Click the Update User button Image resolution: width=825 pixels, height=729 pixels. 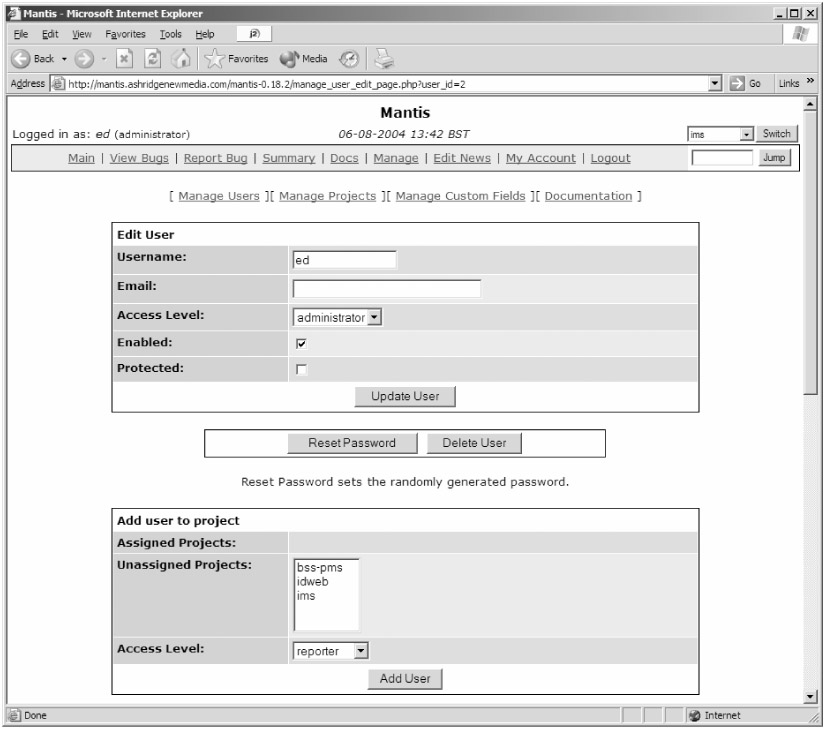pos(405,396)
